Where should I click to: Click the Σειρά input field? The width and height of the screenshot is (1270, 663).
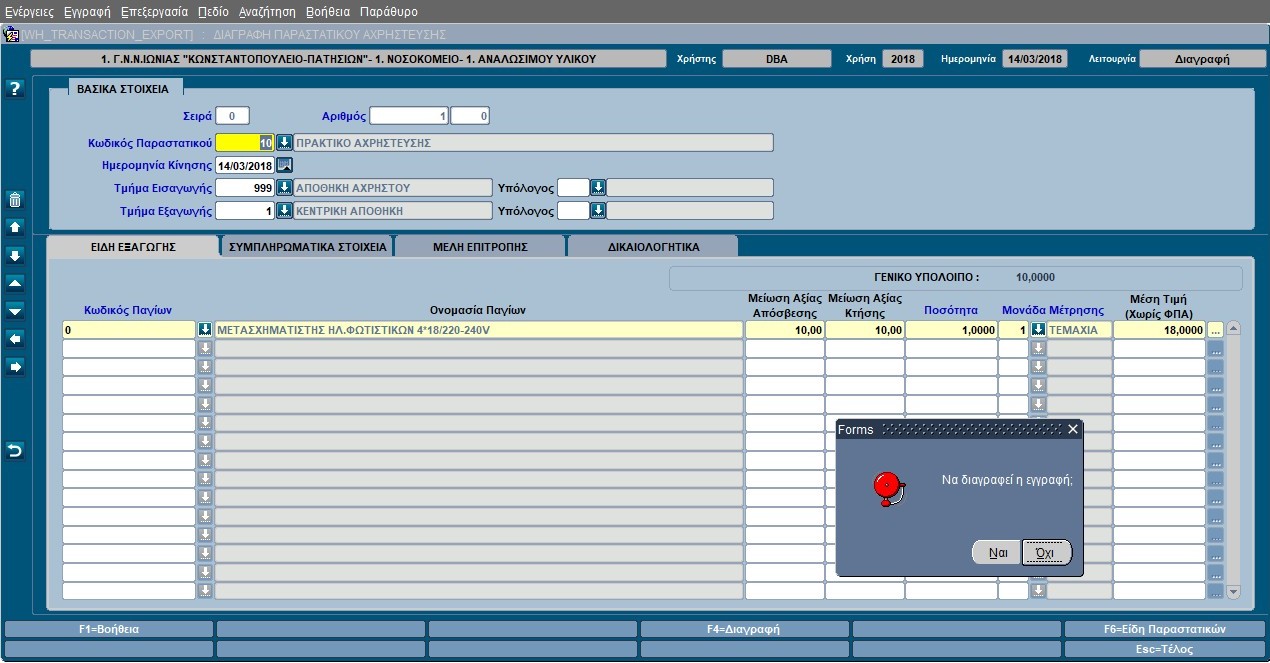tap(232, 116)
